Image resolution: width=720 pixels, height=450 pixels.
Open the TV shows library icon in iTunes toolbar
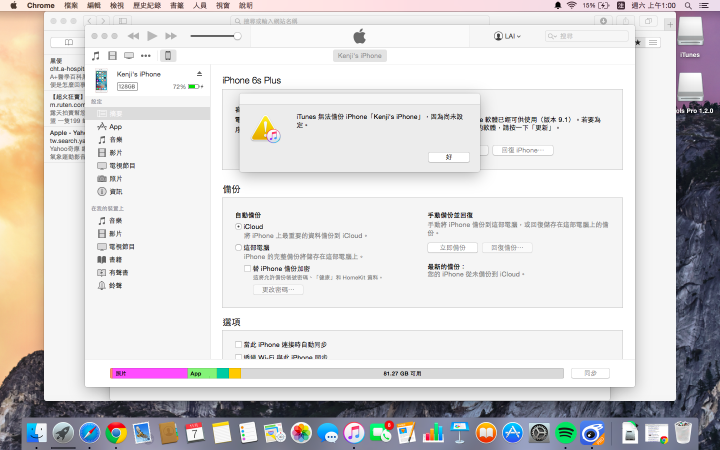tap(129, 56)
